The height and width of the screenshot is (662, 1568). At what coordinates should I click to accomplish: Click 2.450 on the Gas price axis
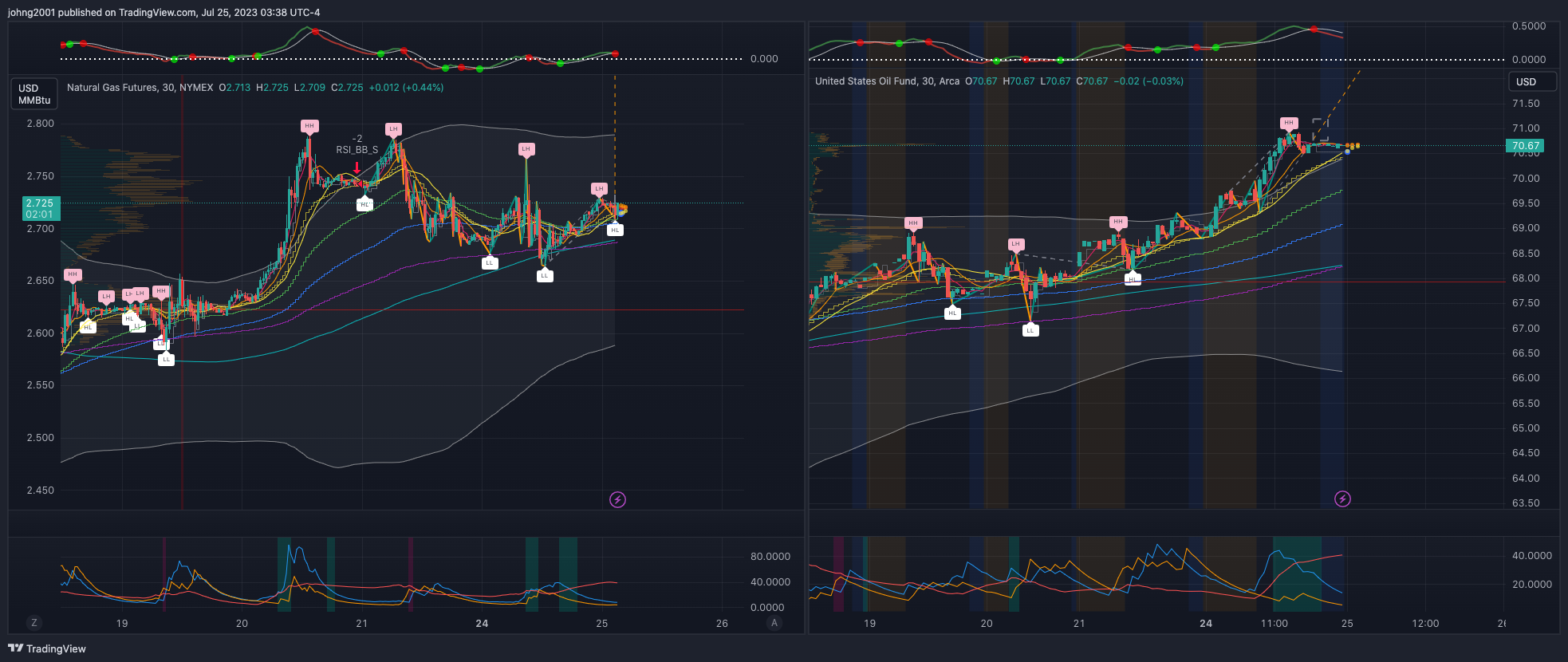pyautogui.click(x=40, y=491)
